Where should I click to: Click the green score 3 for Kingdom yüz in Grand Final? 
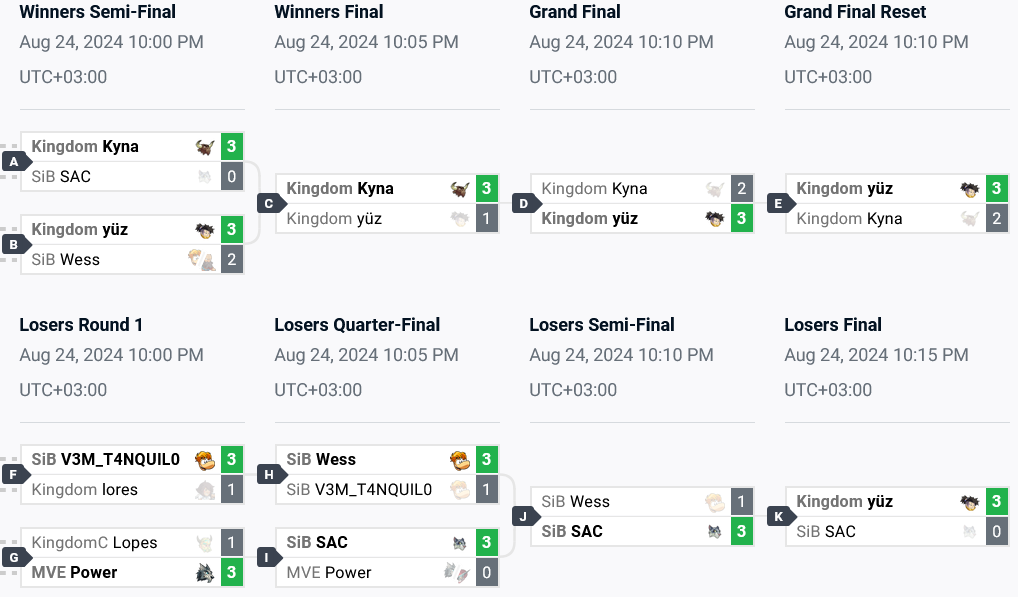click(x=741, y=218)
